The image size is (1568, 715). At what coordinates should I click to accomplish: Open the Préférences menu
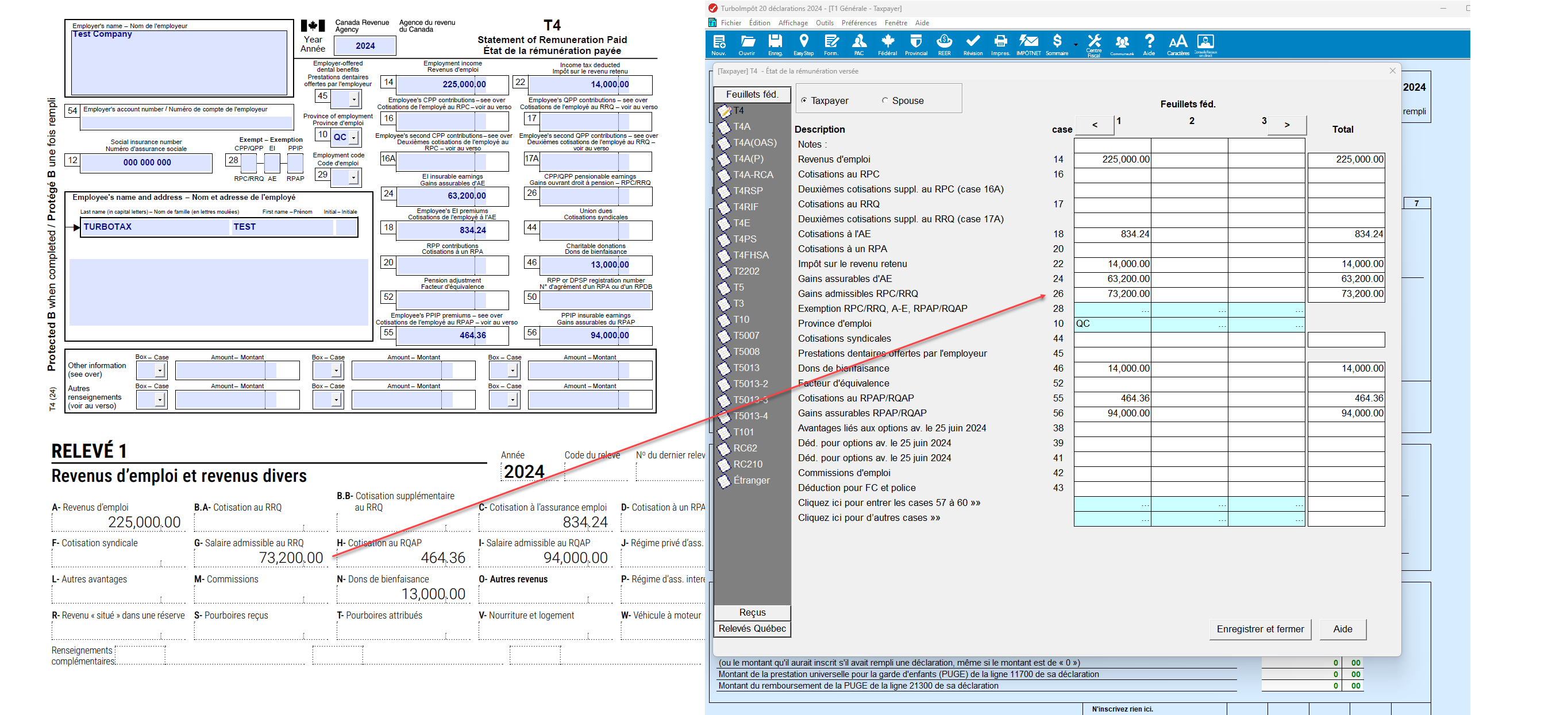point(859,23)
